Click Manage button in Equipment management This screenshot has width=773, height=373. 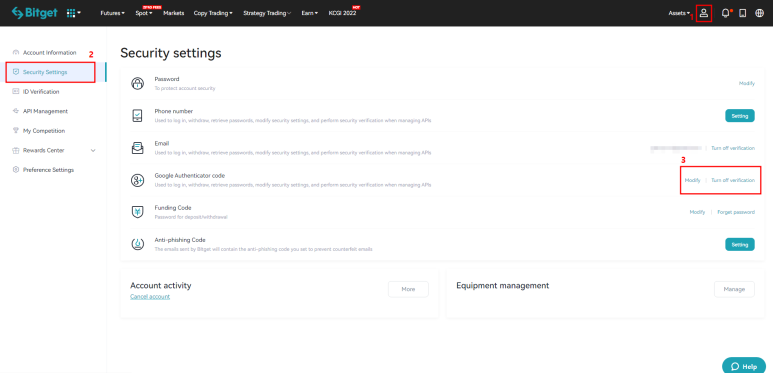pos(734,289)
